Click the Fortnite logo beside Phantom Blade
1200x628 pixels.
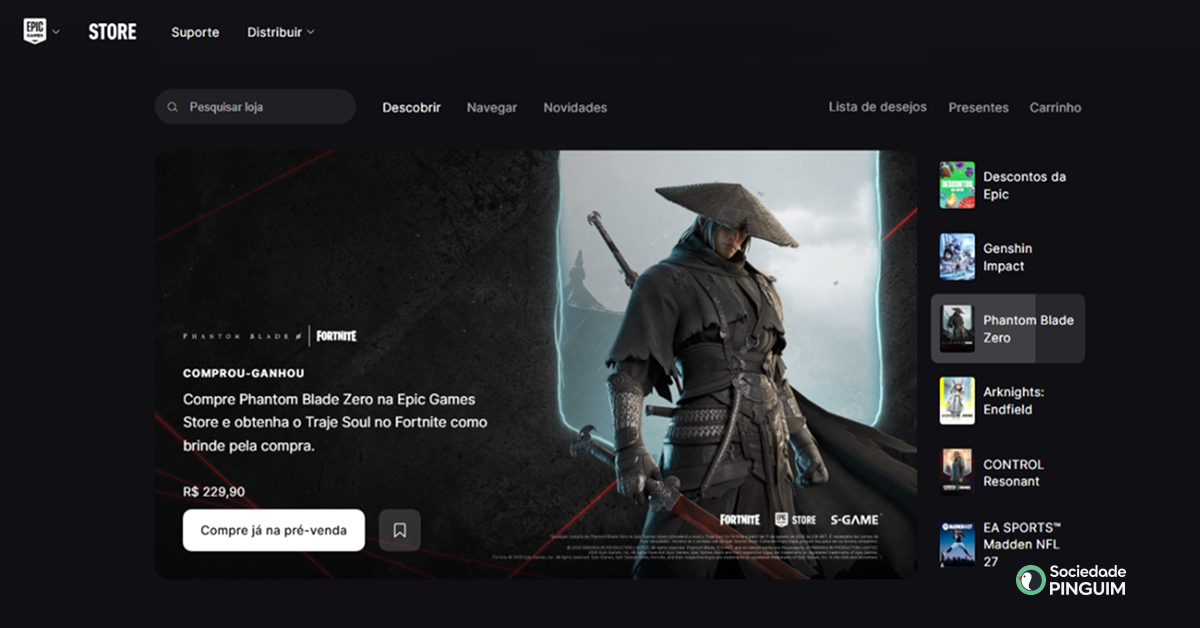(x=336, y=336)
